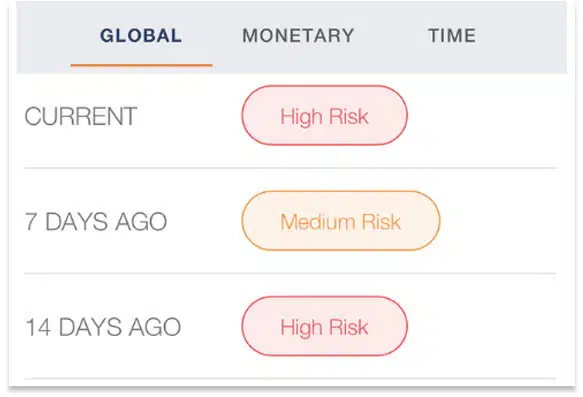Click the 14 DAYS AGO label

(x=103, y=327)
